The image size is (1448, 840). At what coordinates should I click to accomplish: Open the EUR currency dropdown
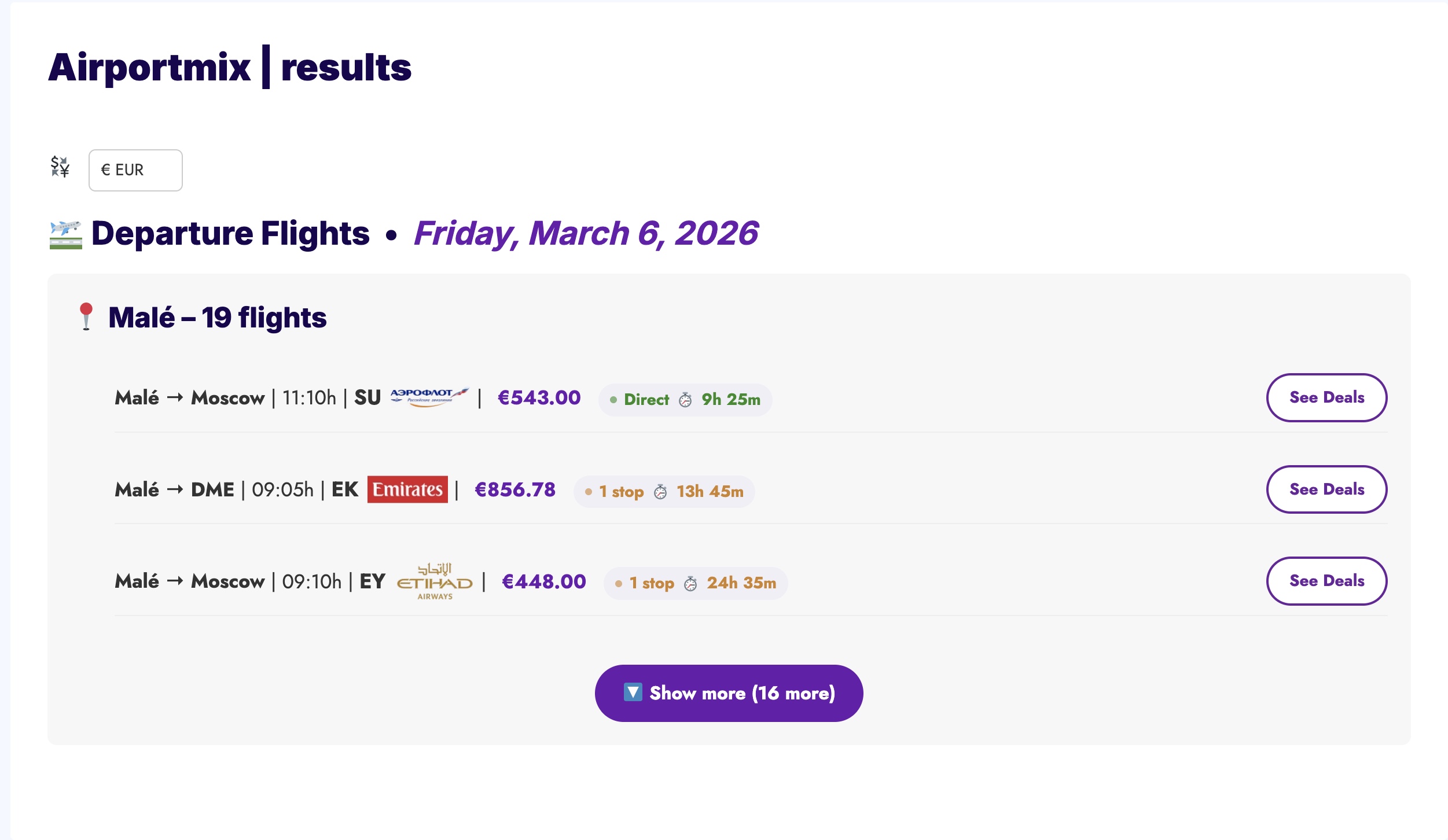135,170
